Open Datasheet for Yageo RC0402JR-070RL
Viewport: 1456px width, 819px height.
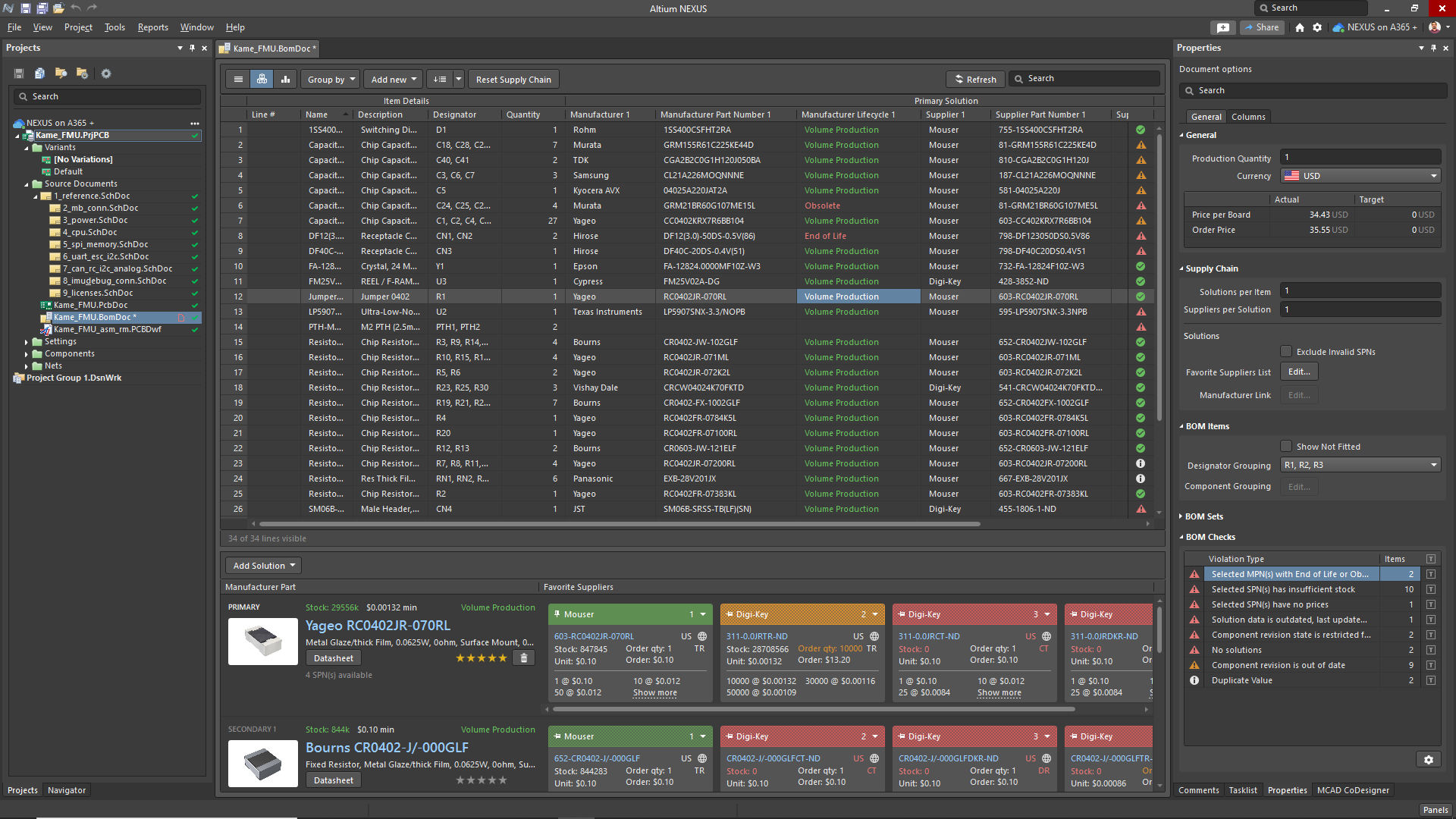334,658
